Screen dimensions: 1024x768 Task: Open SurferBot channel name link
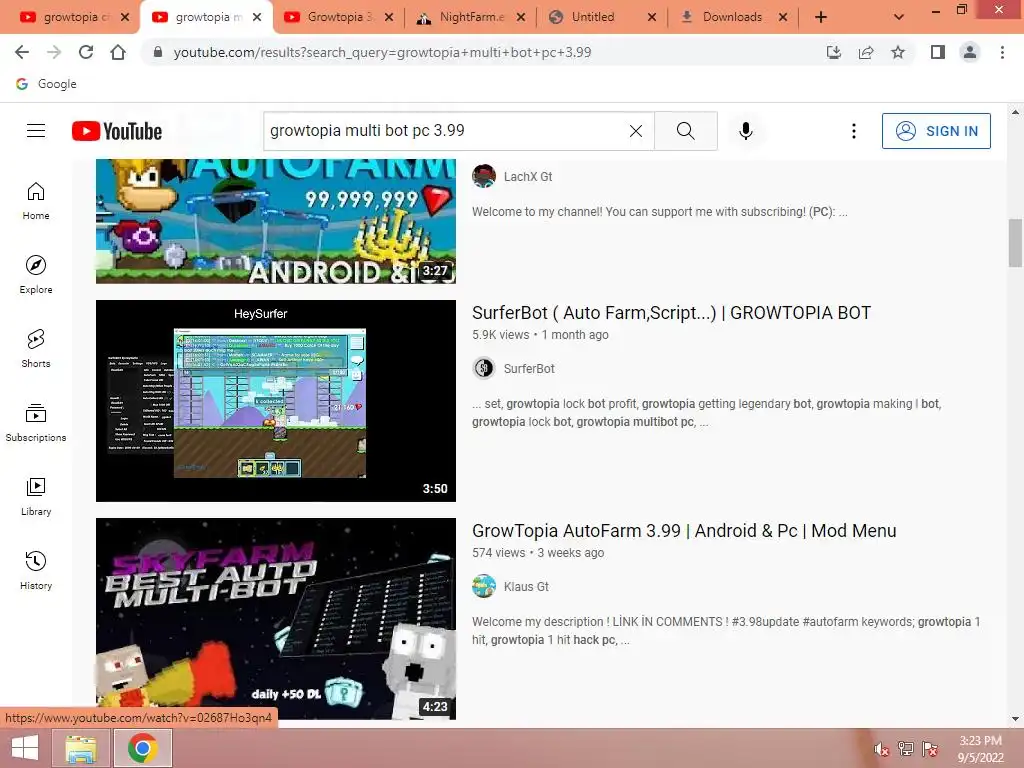tap(529, 368)
